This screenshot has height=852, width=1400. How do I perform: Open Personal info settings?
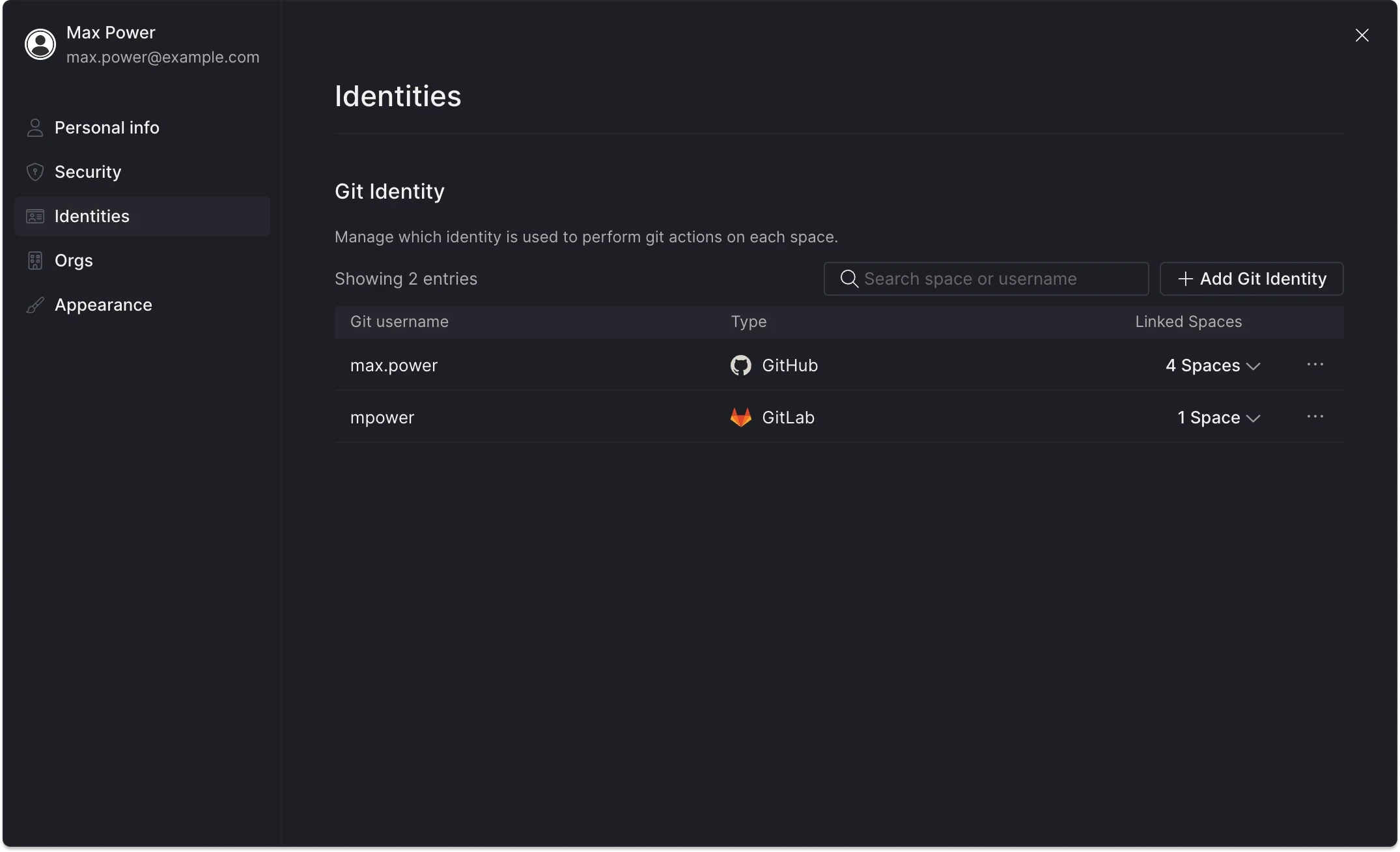(x=142, y=128)
